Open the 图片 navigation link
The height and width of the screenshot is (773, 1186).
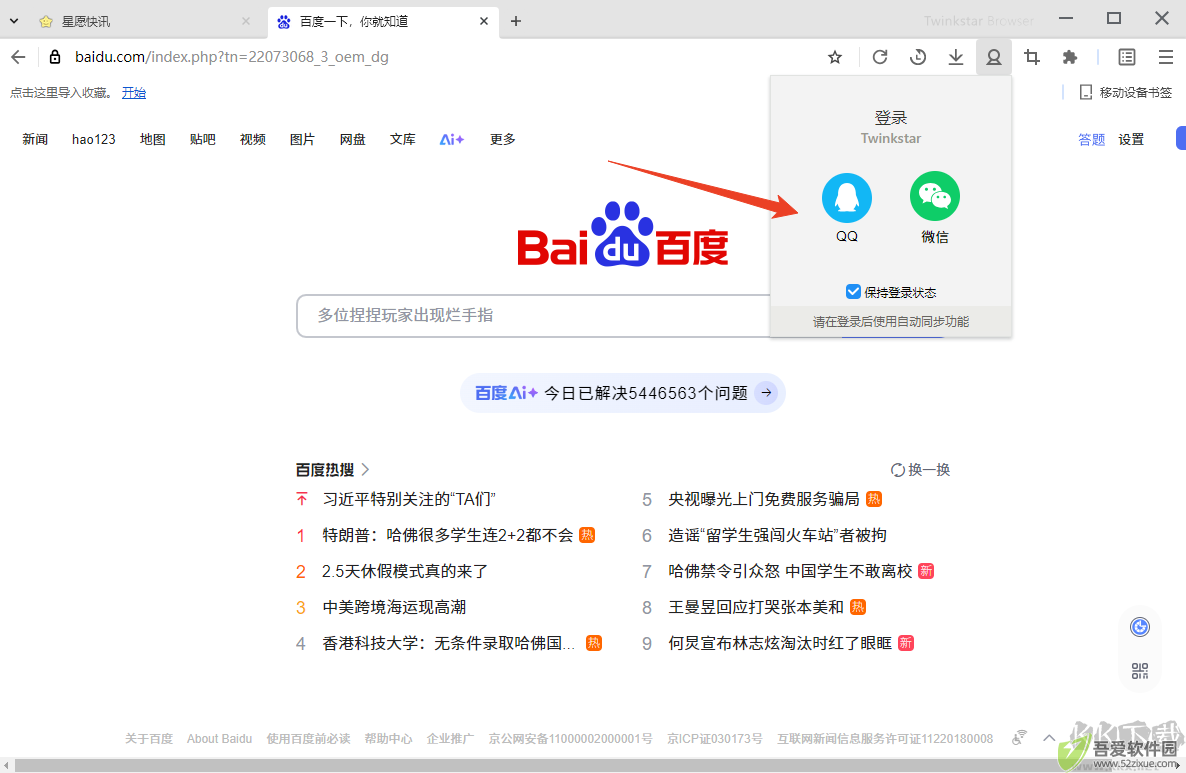(303, 139)
